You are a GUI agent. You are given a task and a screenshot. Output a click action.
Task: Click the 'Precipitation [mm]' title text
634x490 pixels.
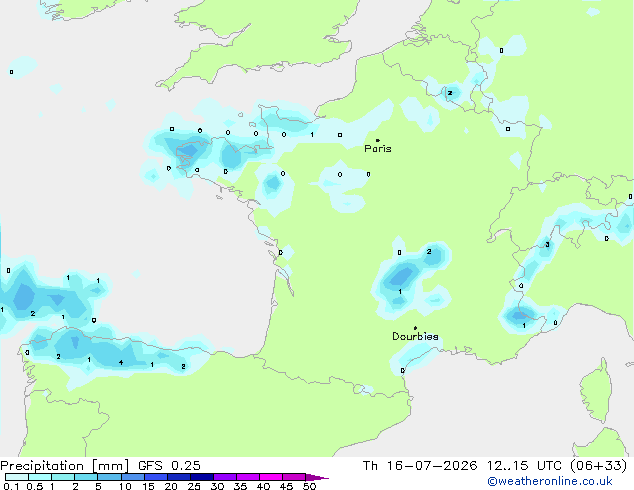pyautogui.click(x=65, y=466)
